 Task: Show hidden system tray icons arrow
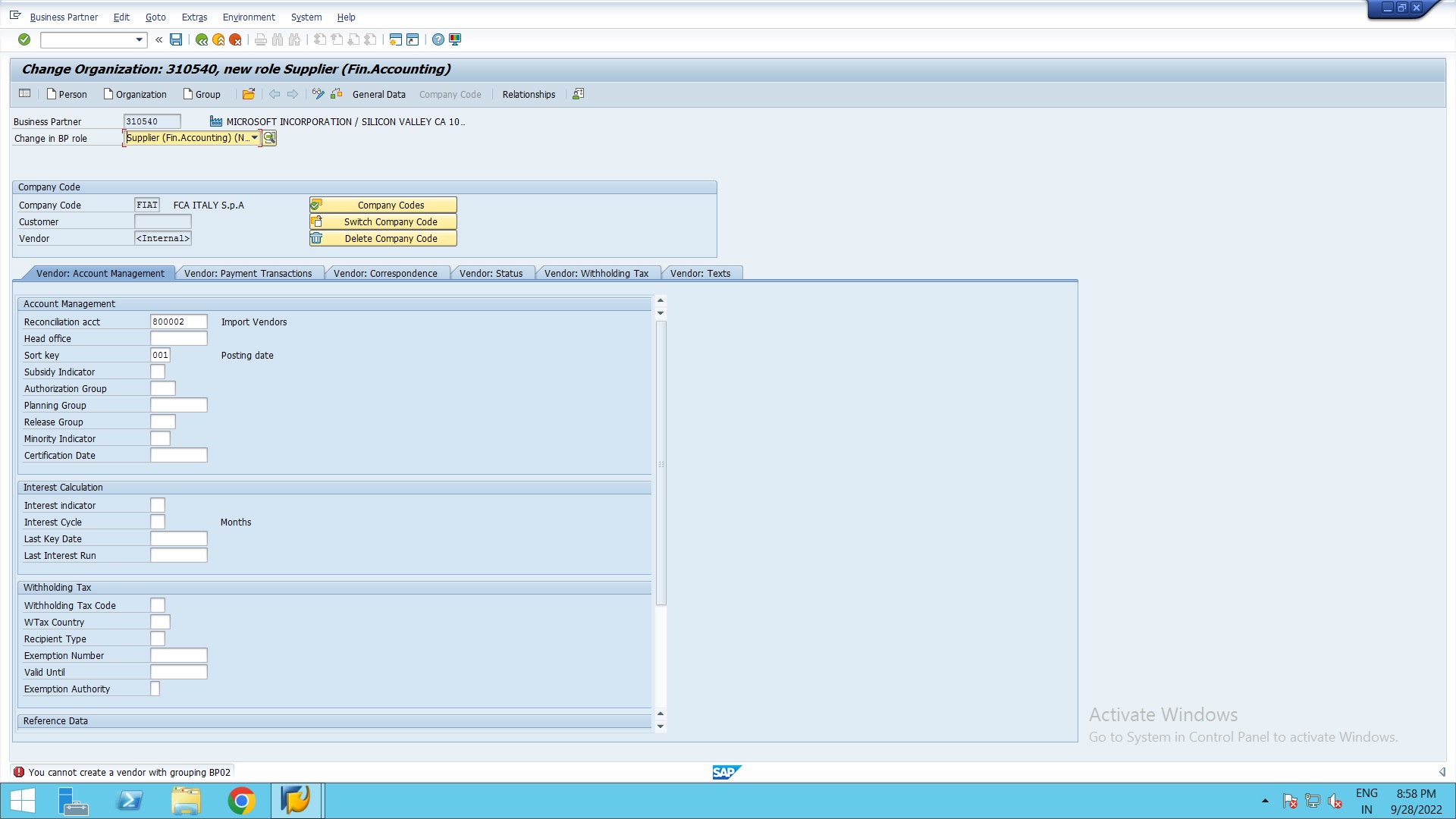coord(1265,801)
